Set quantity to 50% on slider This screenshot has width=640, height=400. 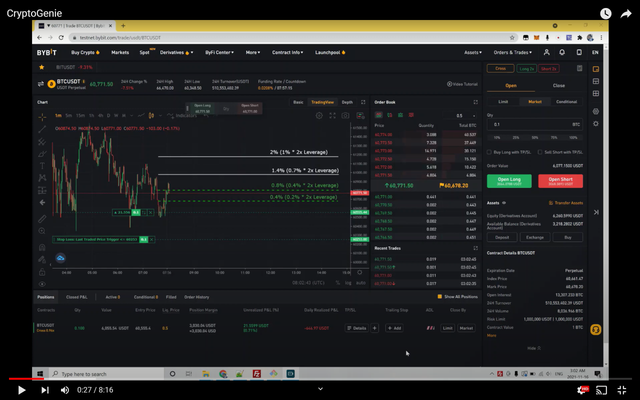coord(535,138)
